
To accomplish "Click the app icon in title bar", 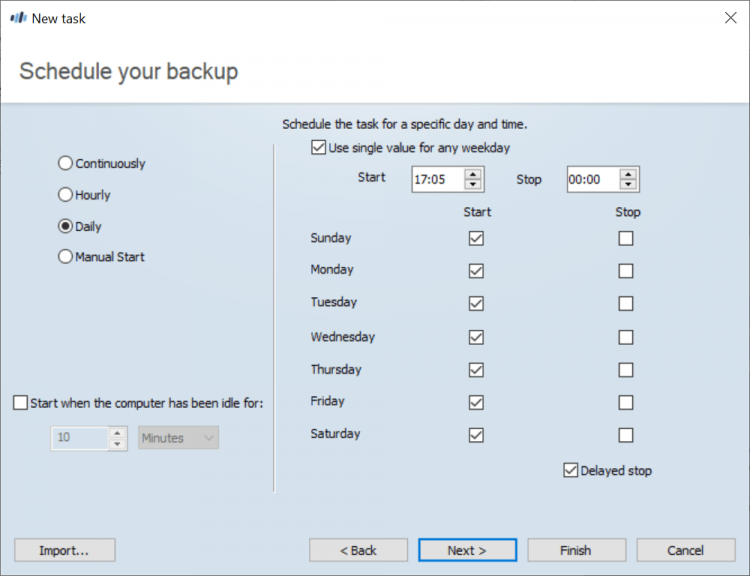I will [18, 18].
